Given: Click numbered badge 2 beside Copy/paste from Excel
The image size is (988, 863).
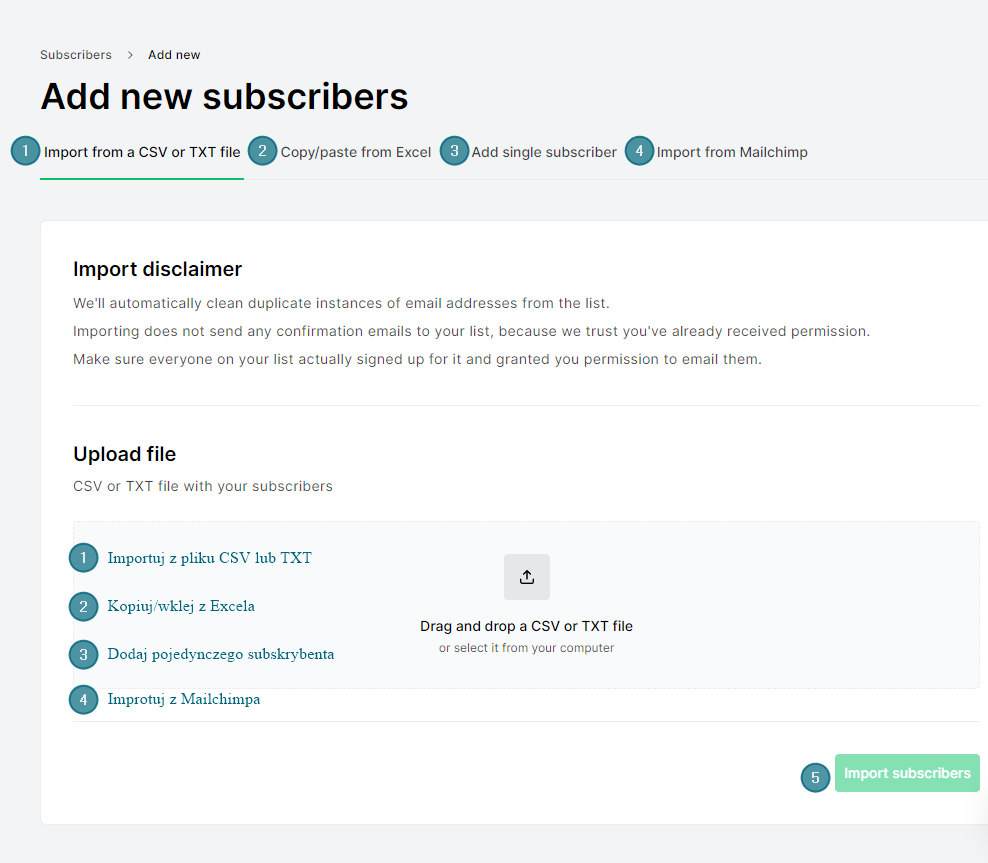Looking at the screenshot, I should (x=263, y=151).
